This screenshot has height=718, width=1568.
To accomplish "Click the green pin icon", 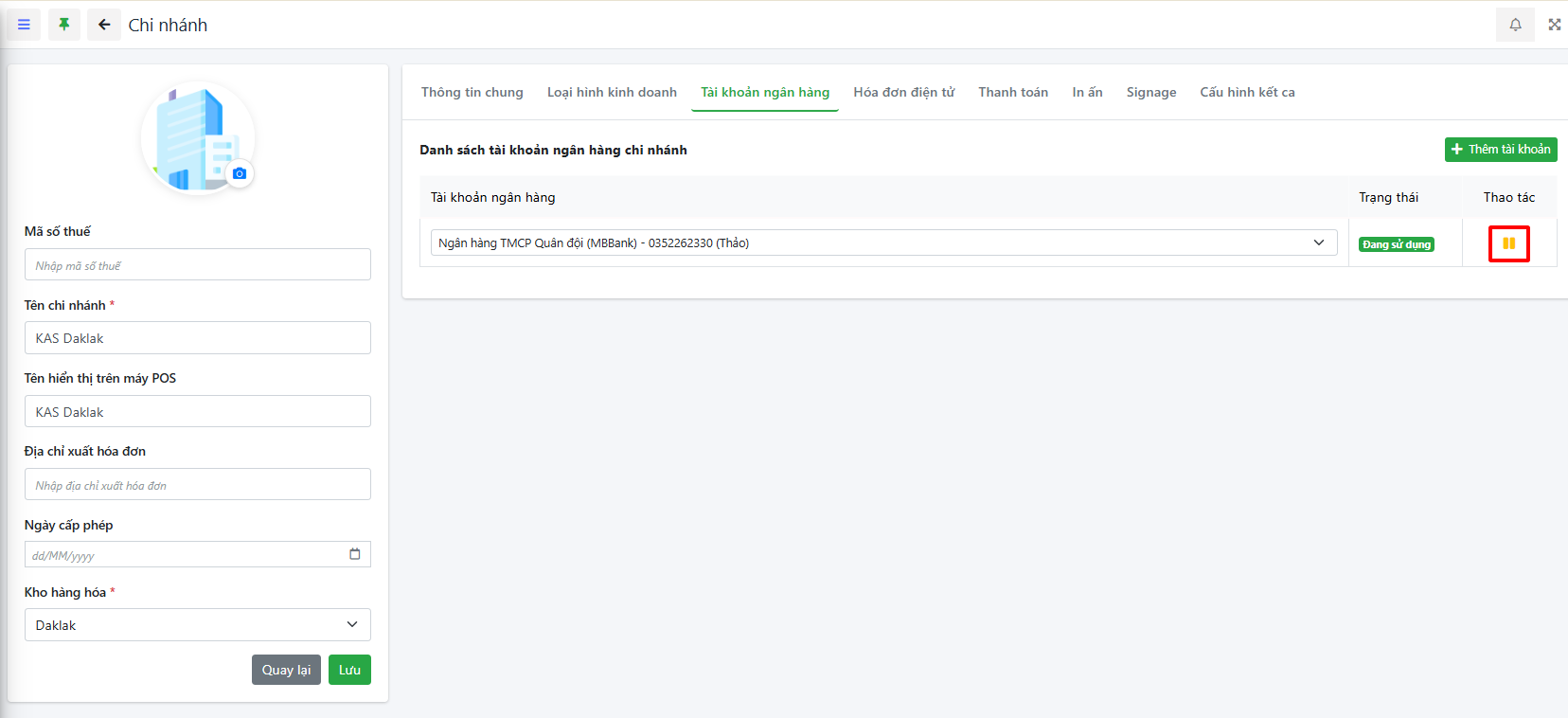I will click(64, 25).
